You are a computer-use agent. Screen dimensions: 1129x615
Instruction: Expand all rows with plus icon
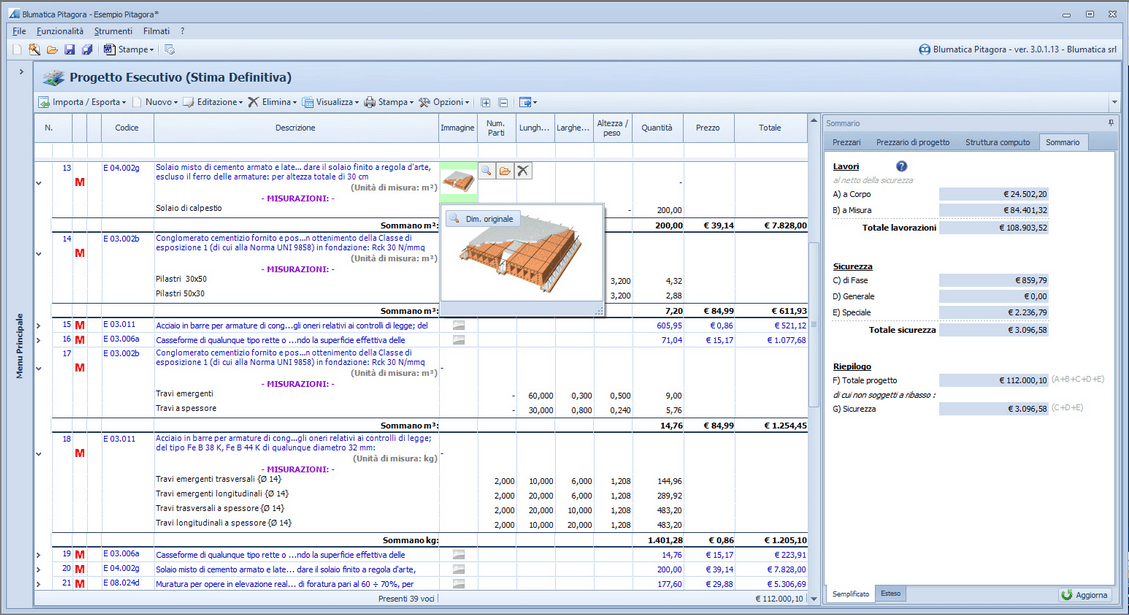click(485, 102)
